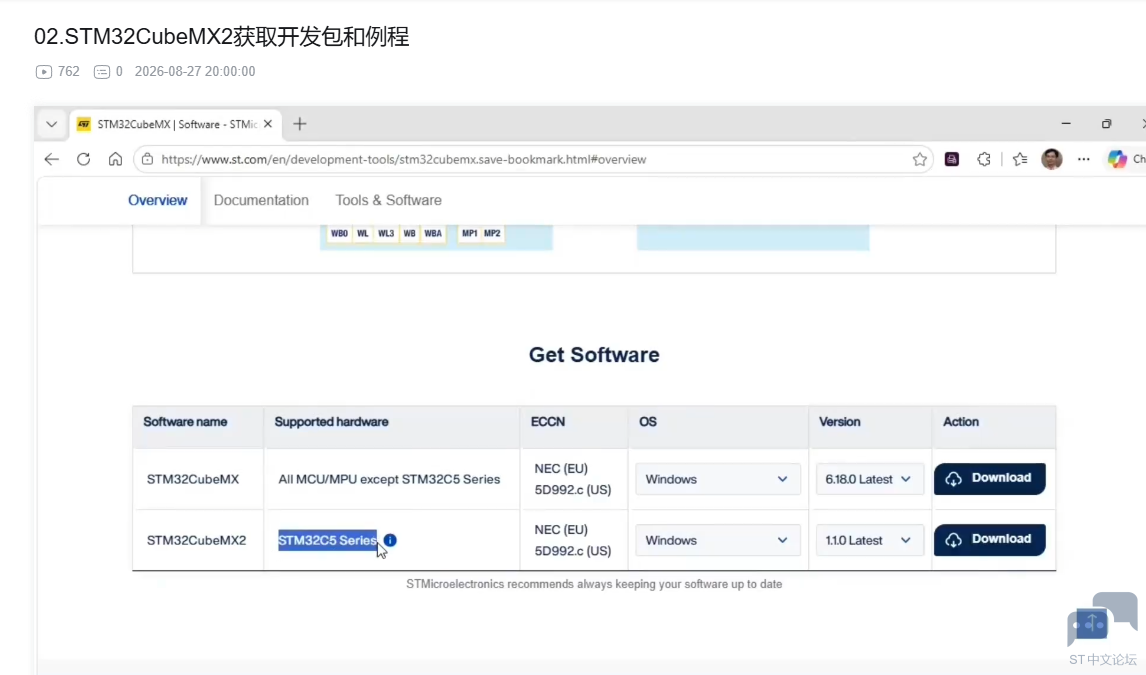1146x675 pixels.
Task: Click the Get Software heading
Action: [x=594, y=354]
